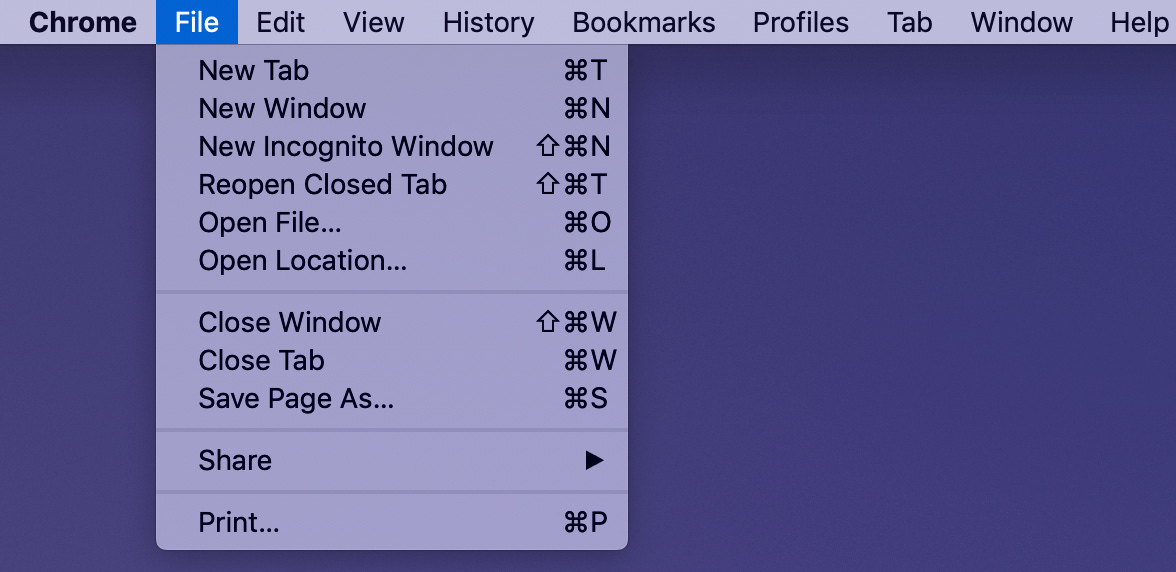Close the open File menu
Image resolution: width=1176 pixels, height=572 pixels.
pos(197,22)
